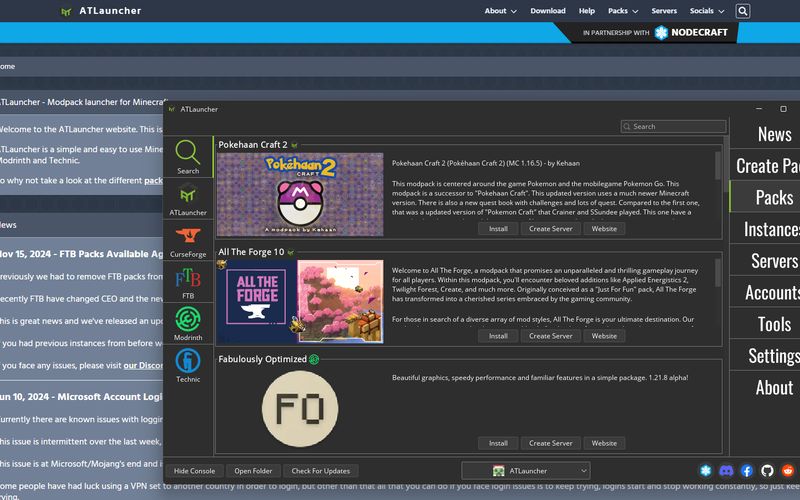Click the Nodecraft partnership logo on website
This screenshot has height=500, width=800.
[x=691, y=33]
